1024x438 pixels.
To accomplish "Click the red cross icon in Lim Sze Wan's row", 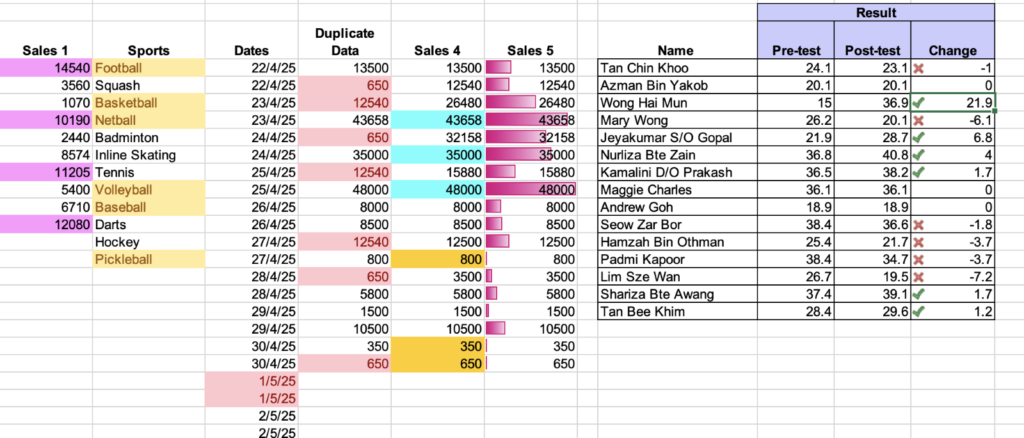I will (x=920, y=277).
